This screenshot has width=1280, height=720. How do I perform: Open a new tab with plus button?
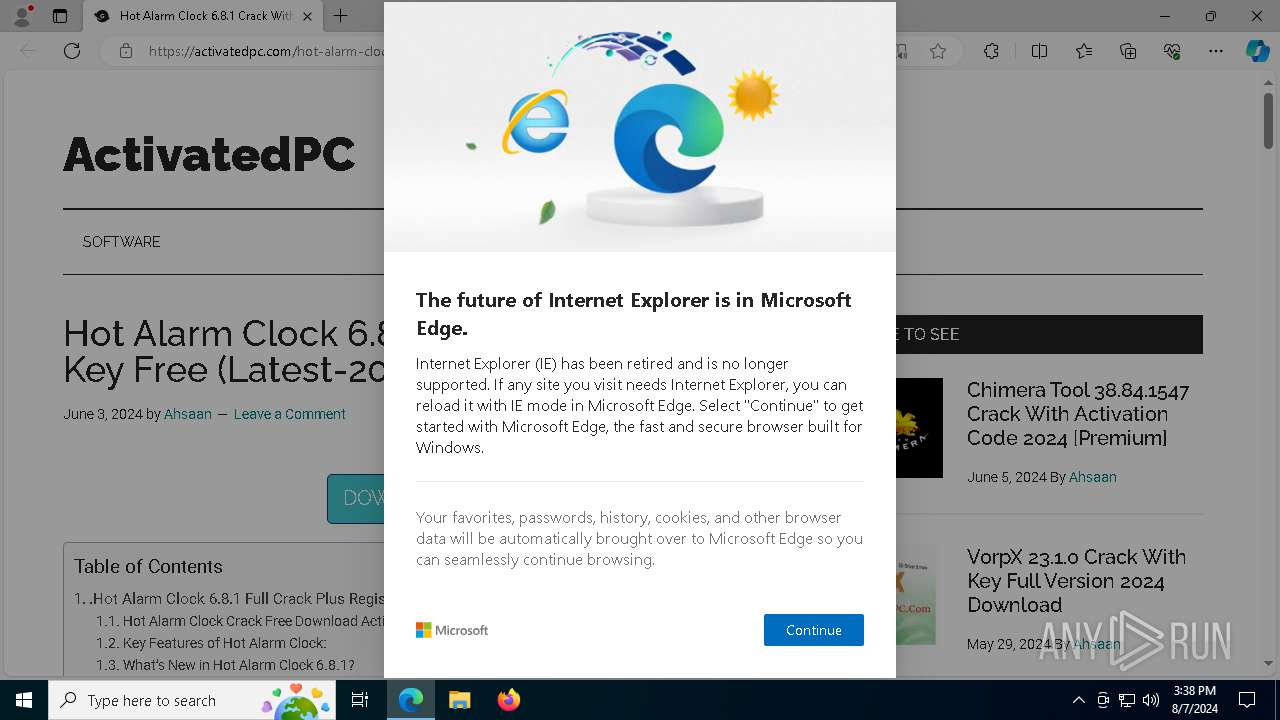coord(340,16)
